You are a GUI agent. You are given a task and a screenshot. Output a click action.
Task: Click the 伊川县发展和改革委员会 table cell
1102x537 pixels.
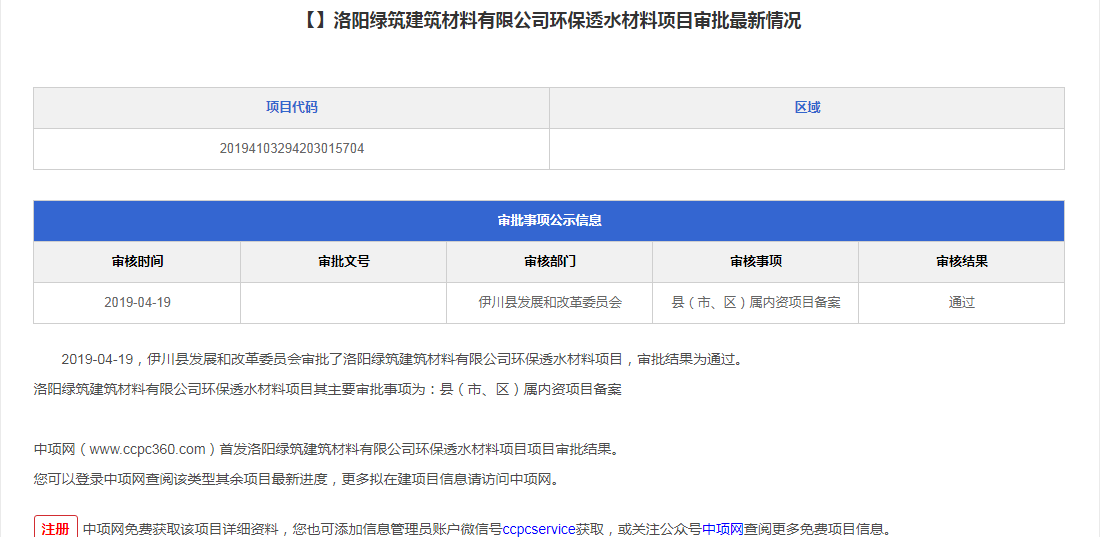549,302
